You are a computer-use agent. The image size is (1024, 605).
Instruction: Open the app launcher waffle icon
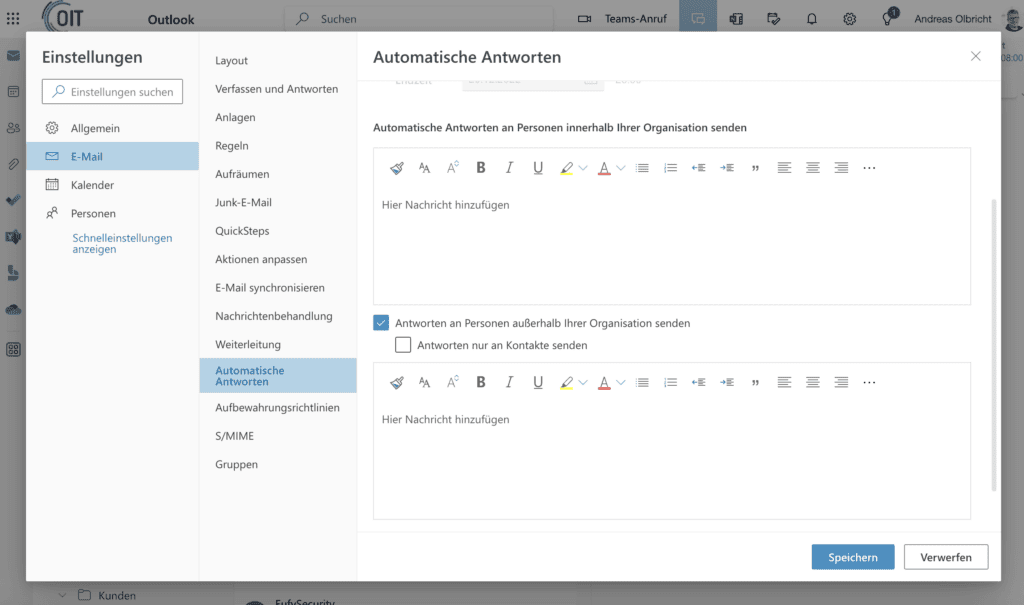tap(13, 18)
